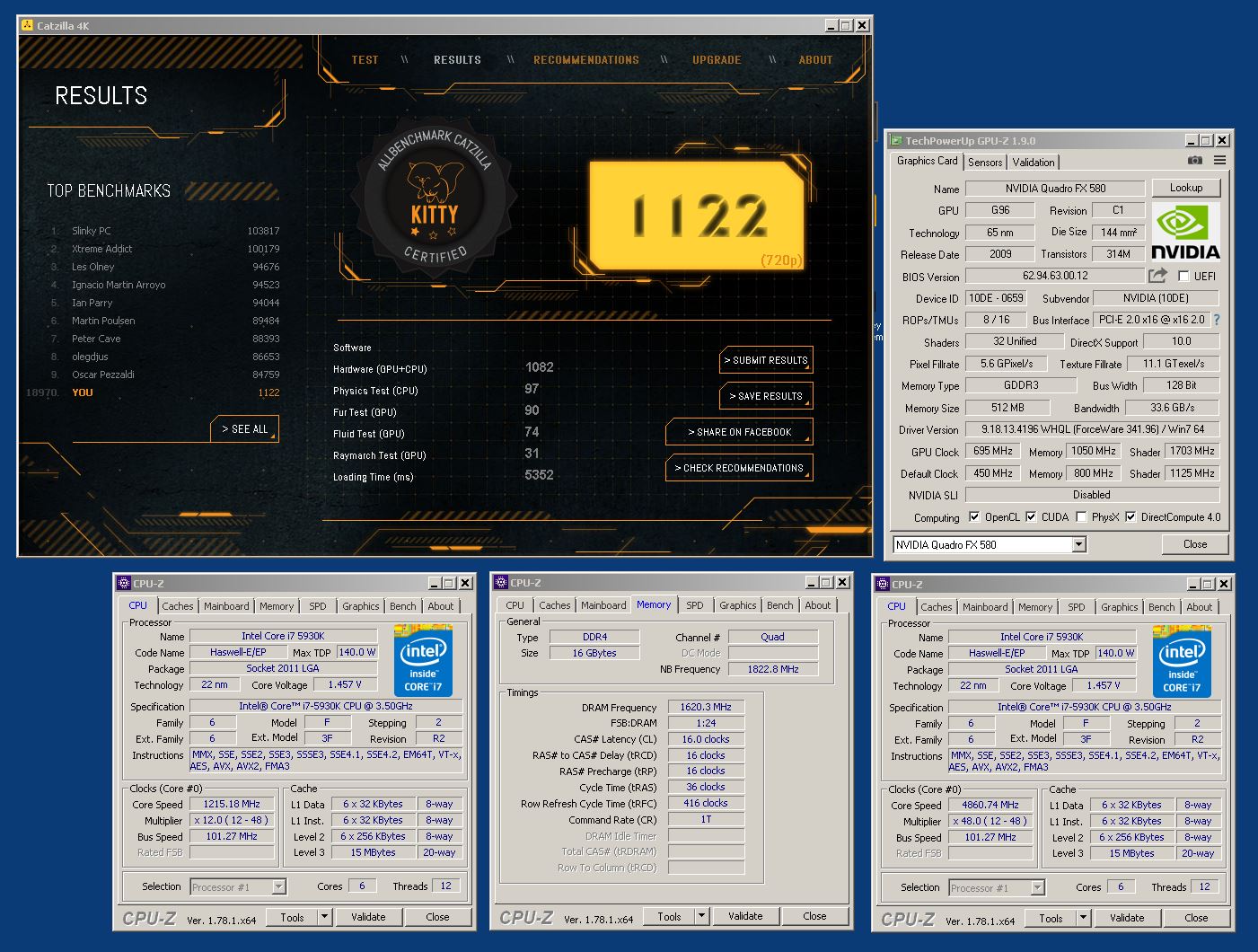Click the BIOS Version field 62.94.63.00.12
The height and width of the screenshot is (952, 1258).
click(x=1055, y=276)
